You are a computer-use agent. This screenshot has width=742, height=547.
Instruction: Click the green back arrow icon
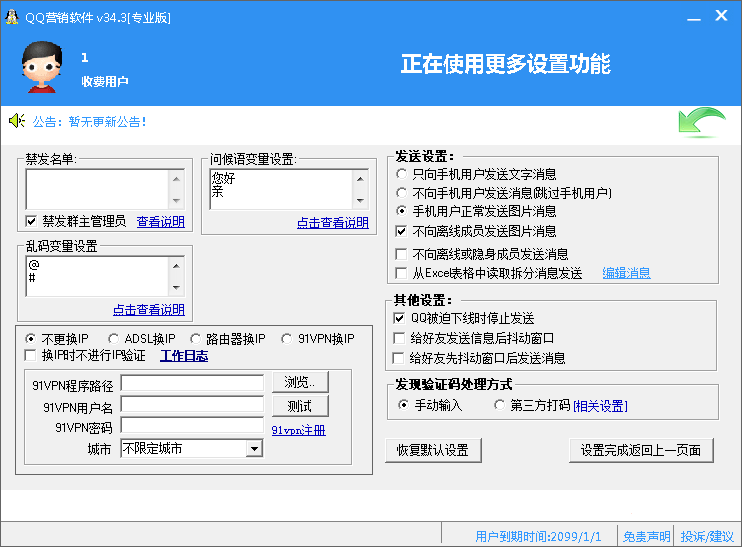point(702,123)
